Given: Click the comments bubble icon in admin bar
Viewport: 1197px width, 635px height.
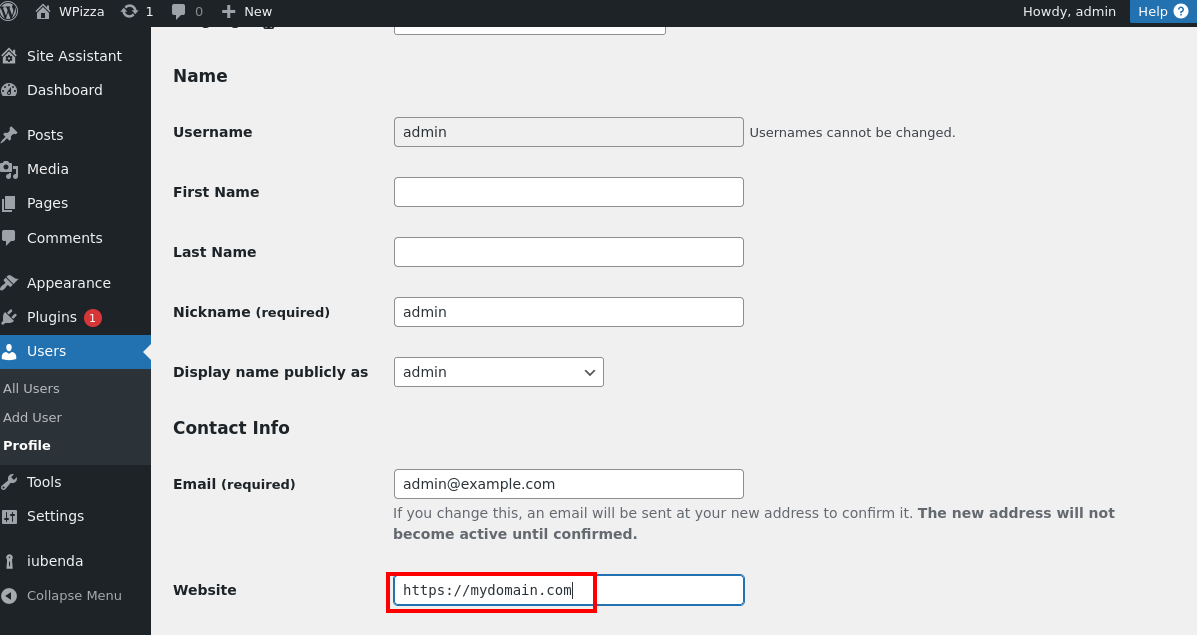Looking at the screenshot, I should [x=179, y=11].
